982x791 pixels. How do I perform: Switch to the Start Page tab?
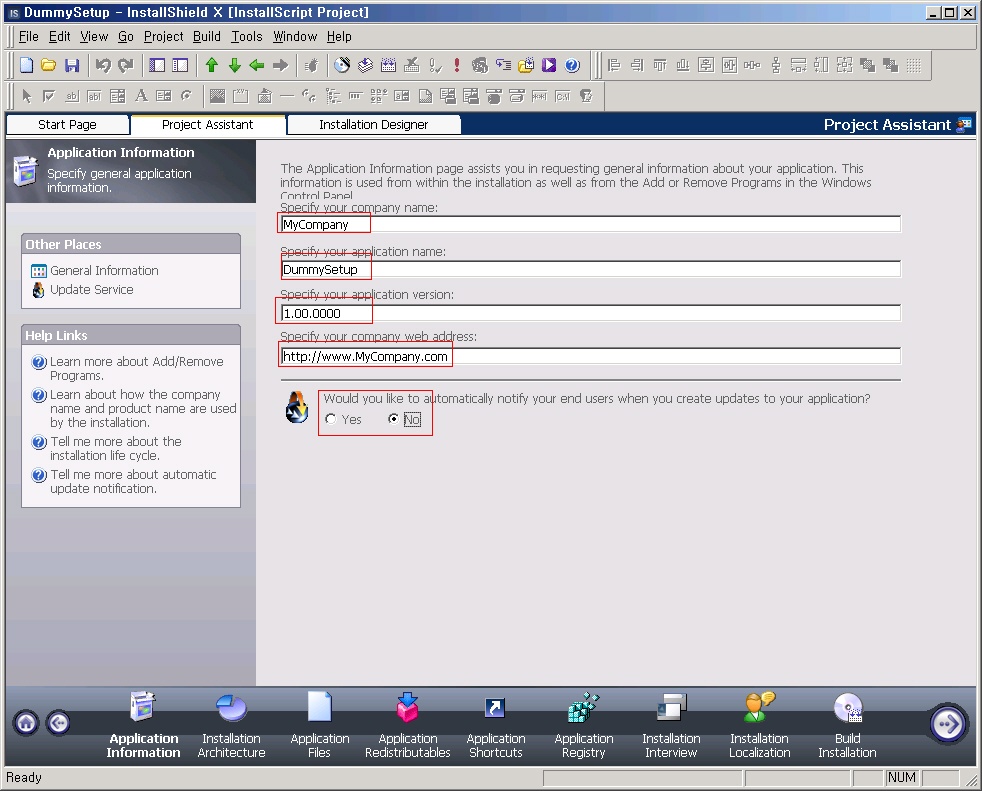click(x=68, y=125)
